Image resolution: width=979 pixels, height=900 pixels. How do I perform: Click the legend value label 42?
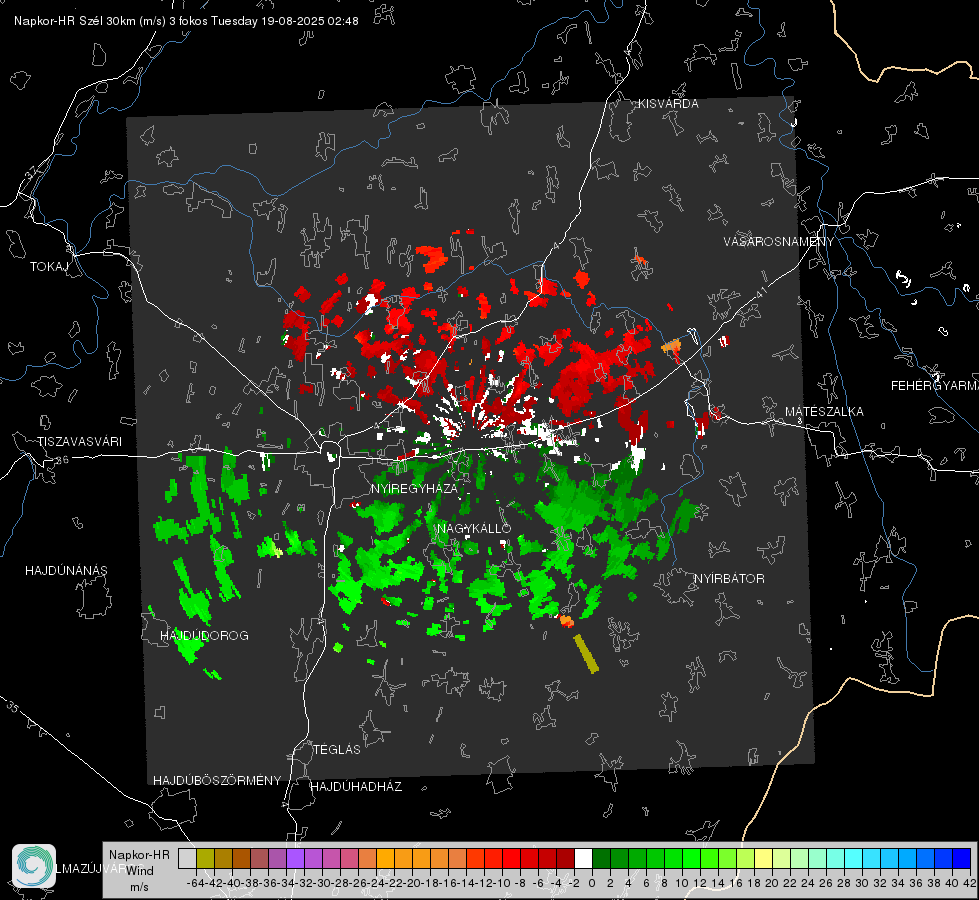coord(970,883)
